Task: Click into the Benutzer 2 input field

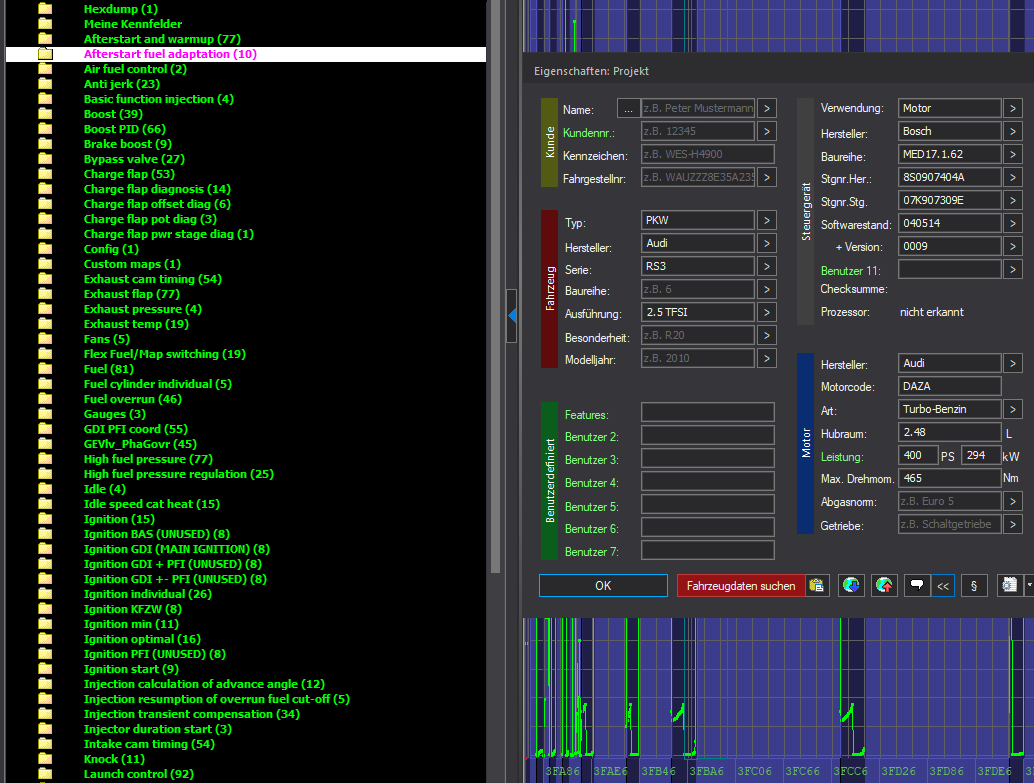Action: click(708, 435)
